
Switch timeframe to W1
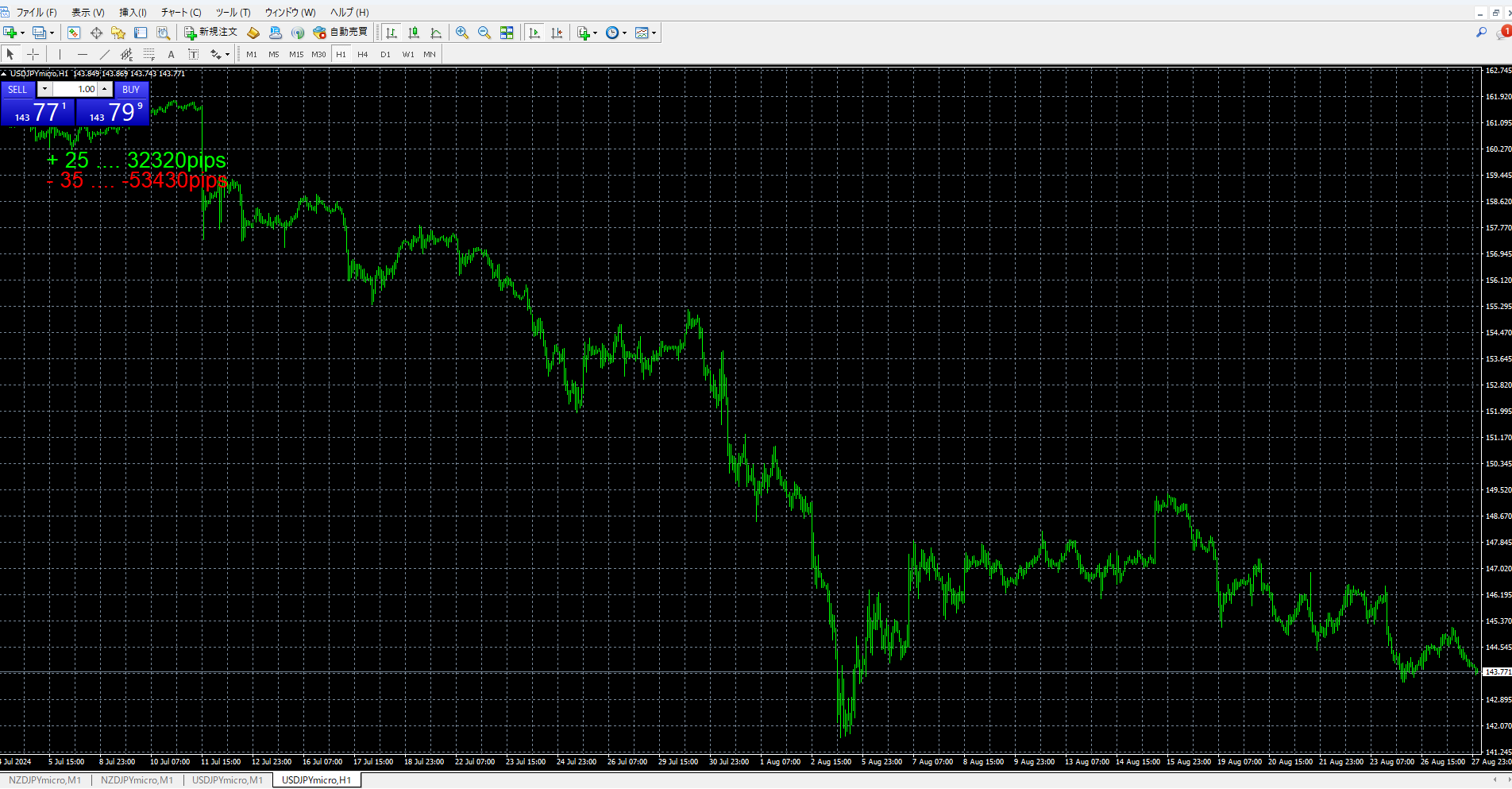408,54
